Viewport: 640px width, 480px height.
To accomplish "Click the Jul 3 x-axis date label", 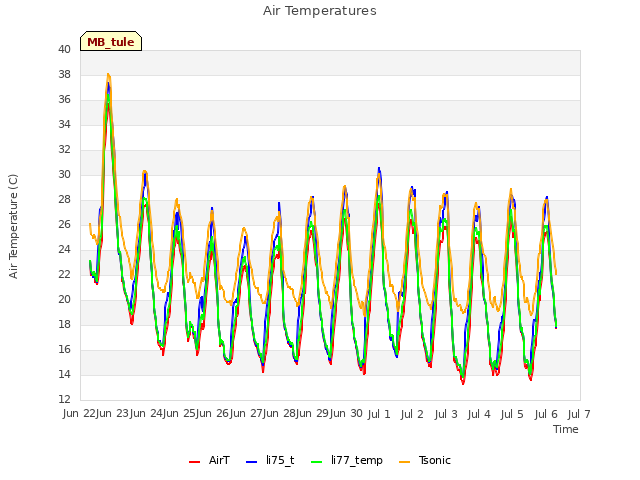I will (x=446, y=414).
